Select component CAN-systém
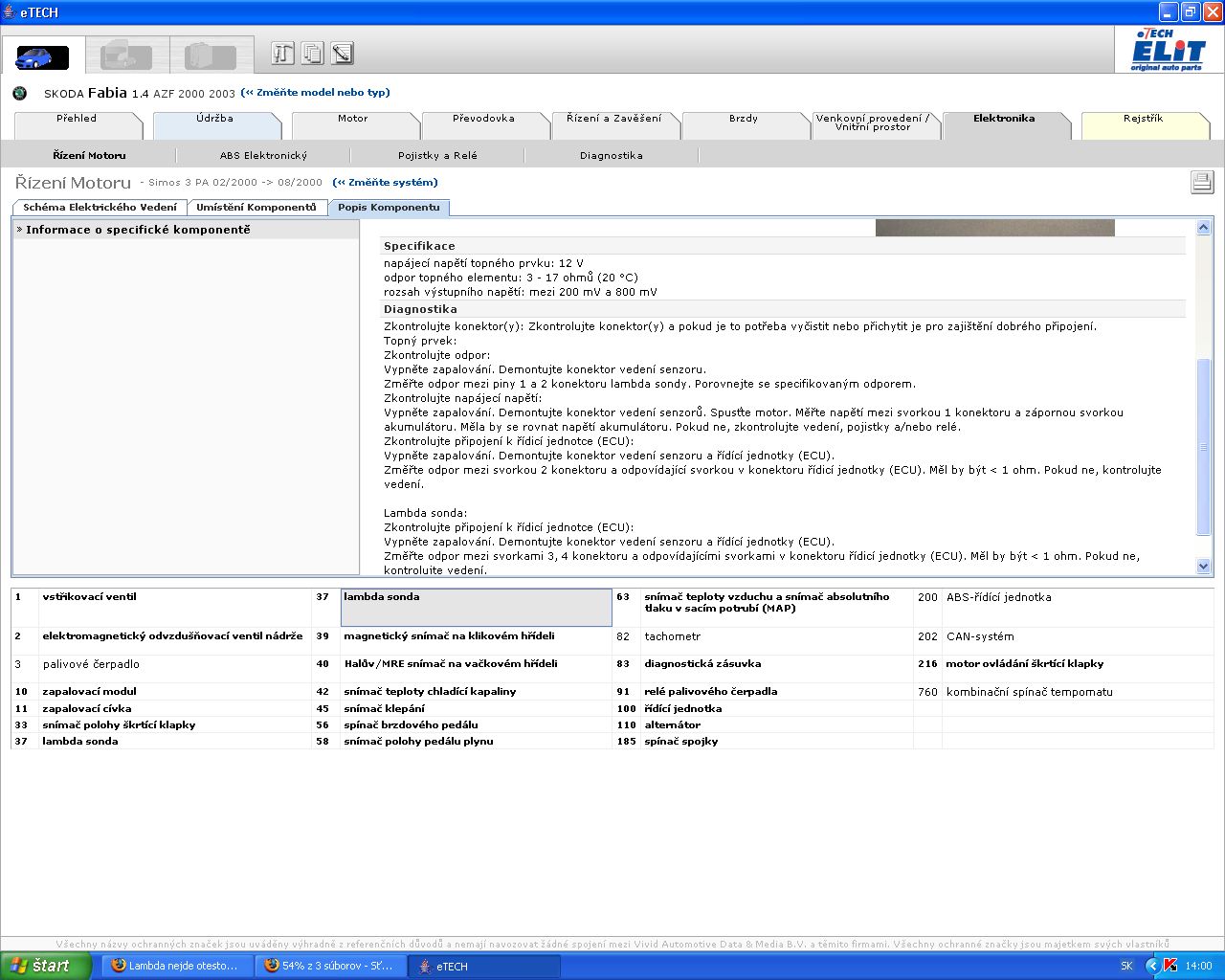The width and height of the screenshot is (1225, 980). (980, 635)
